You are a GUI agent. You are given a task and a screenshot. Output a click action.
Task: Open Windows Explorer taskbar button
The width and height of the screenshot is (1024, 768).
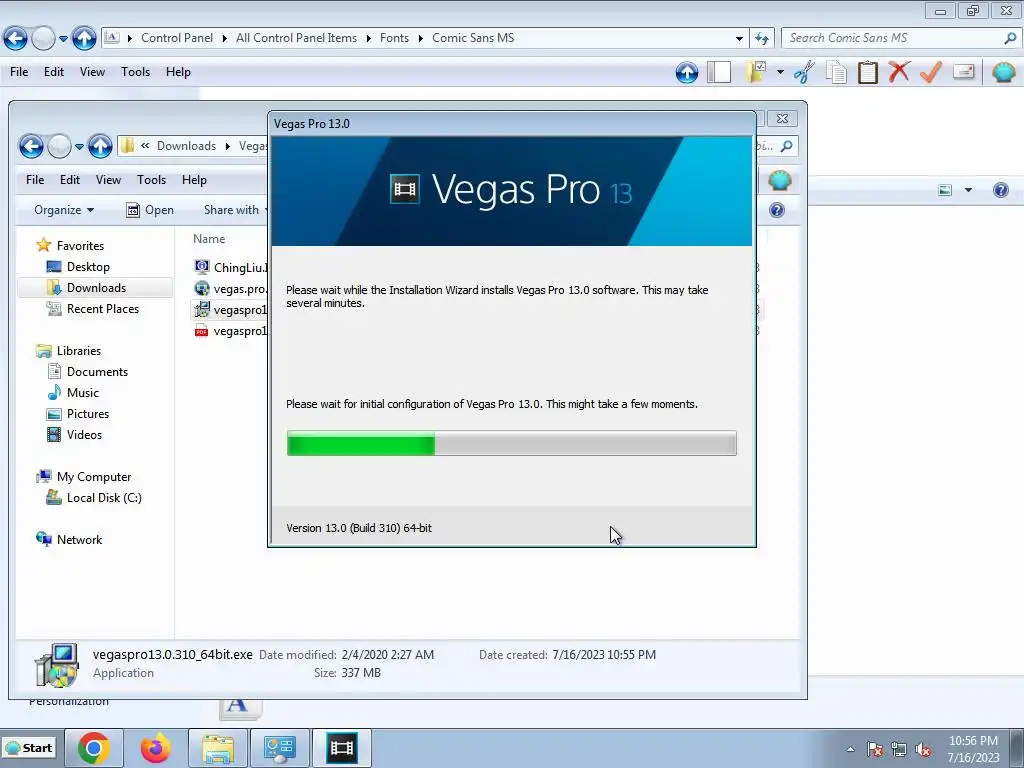217,748
